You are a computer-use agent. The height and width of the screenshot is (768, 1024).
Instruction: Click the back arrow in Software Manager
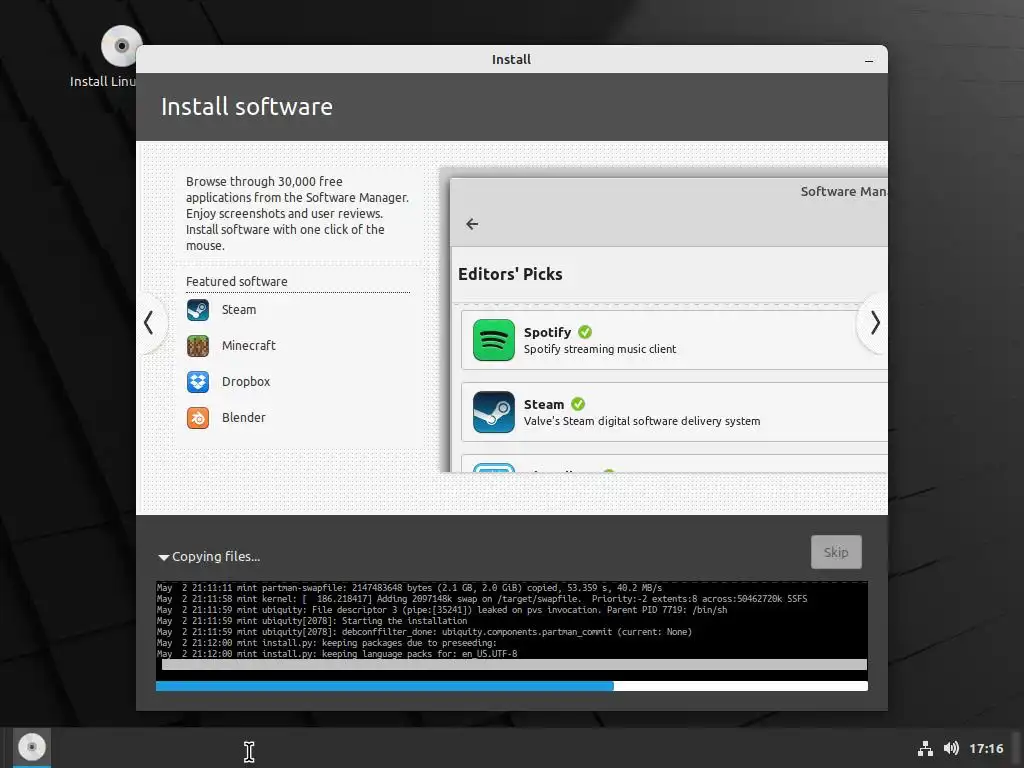coord(472,224)
